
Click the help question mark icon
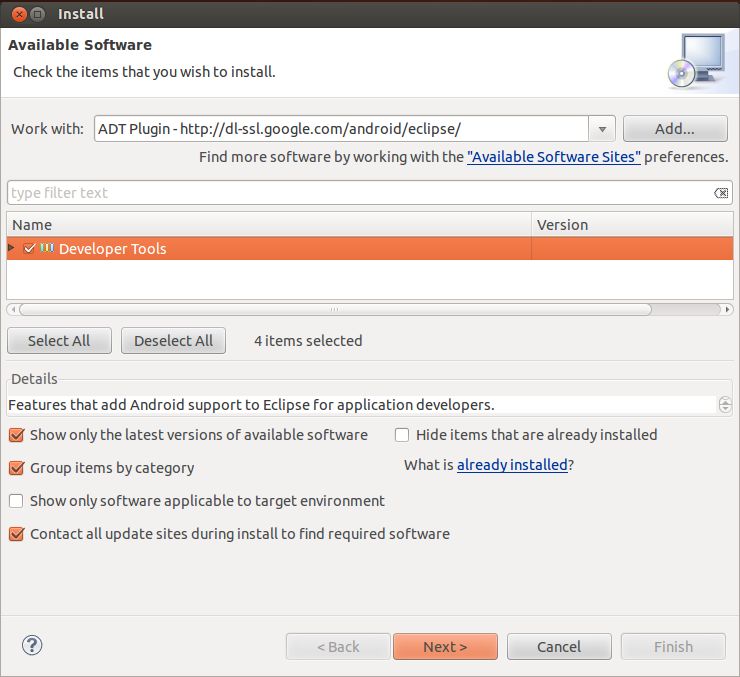tap(32, 646)
